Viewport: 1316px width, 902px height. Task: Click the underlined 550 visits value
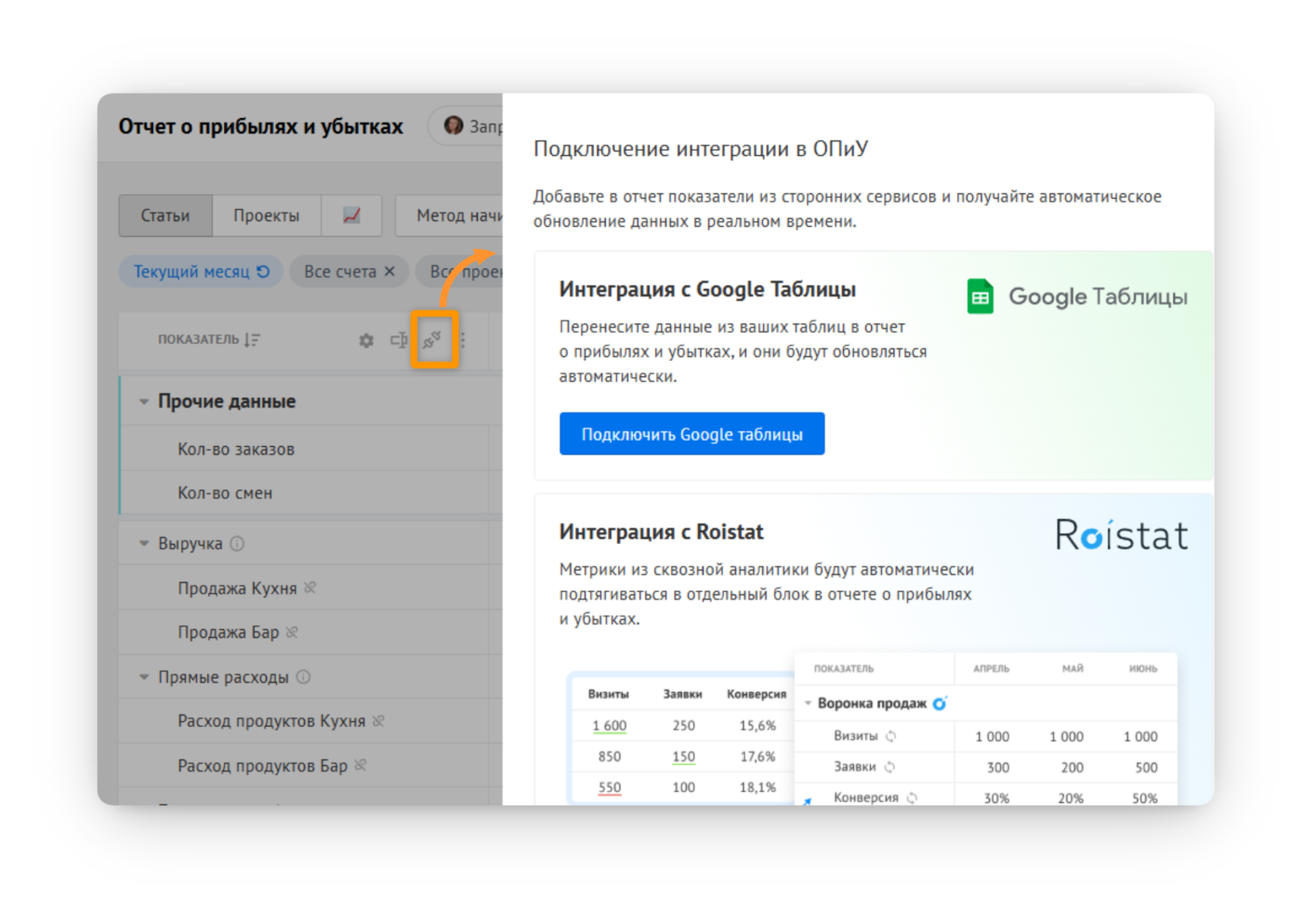(610, 787)
